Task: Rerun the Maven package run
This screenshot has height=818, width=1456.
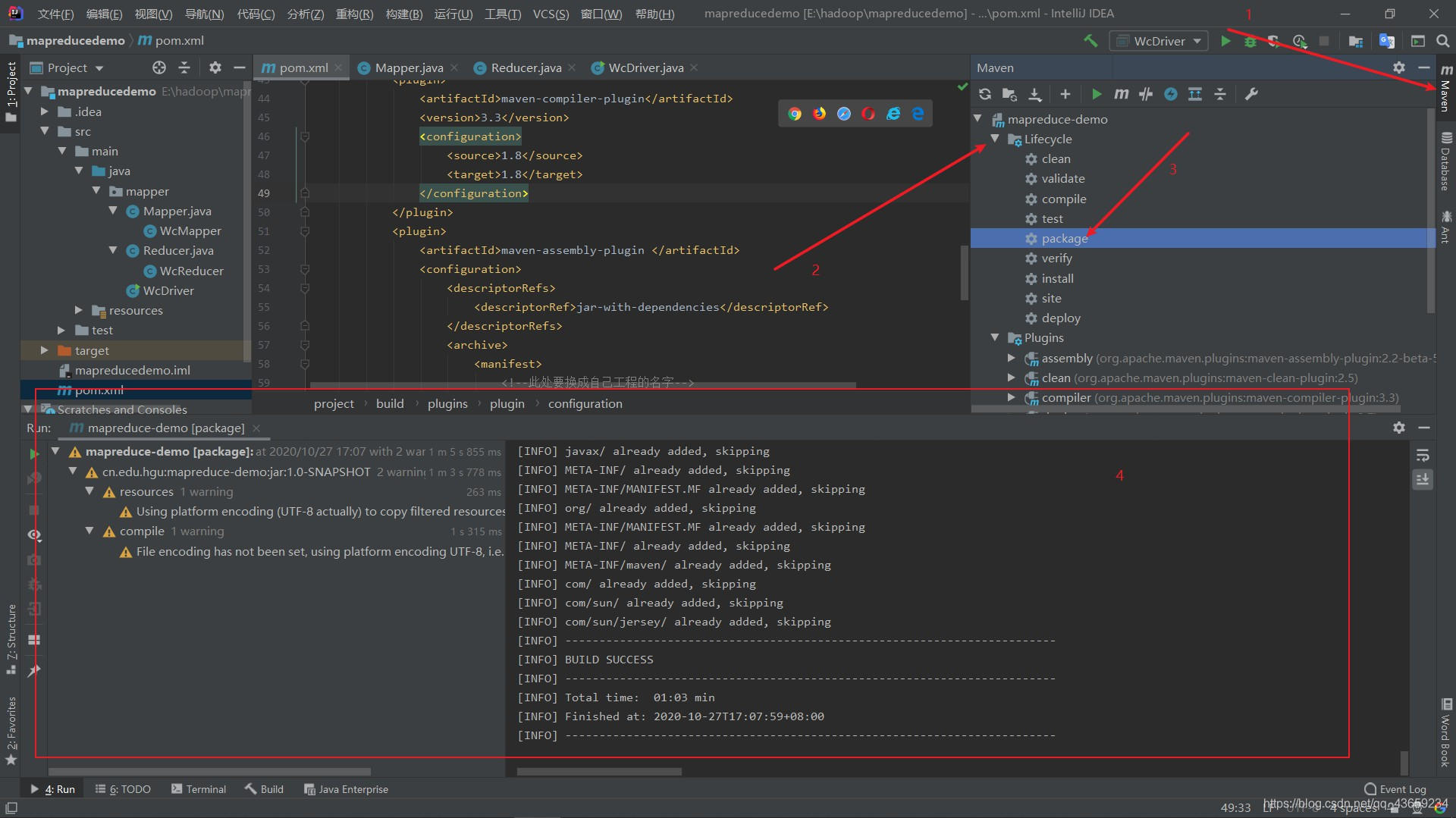Action: 33,453
